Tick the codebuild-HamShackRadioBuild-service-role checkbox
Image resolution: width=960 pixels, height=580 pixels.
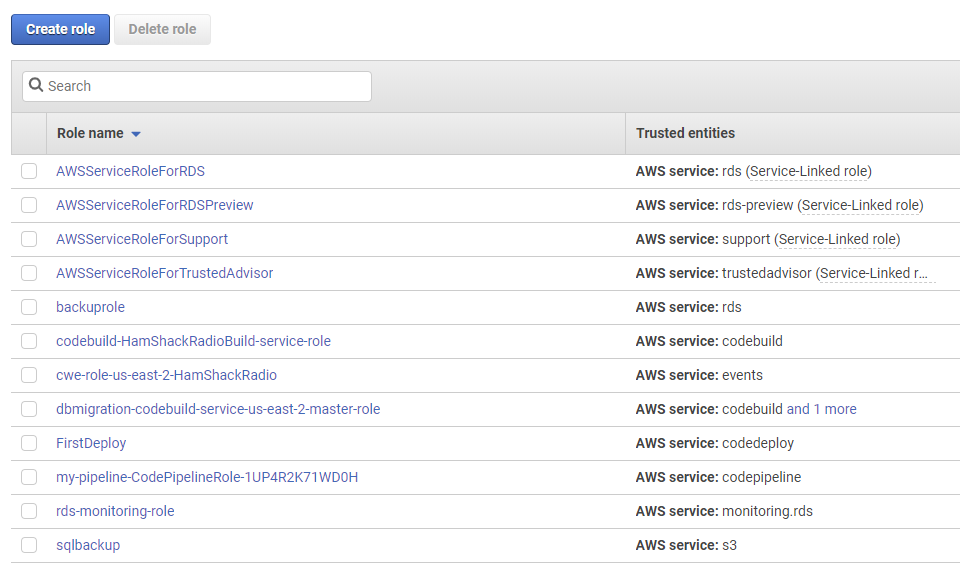tap(29, 341)
